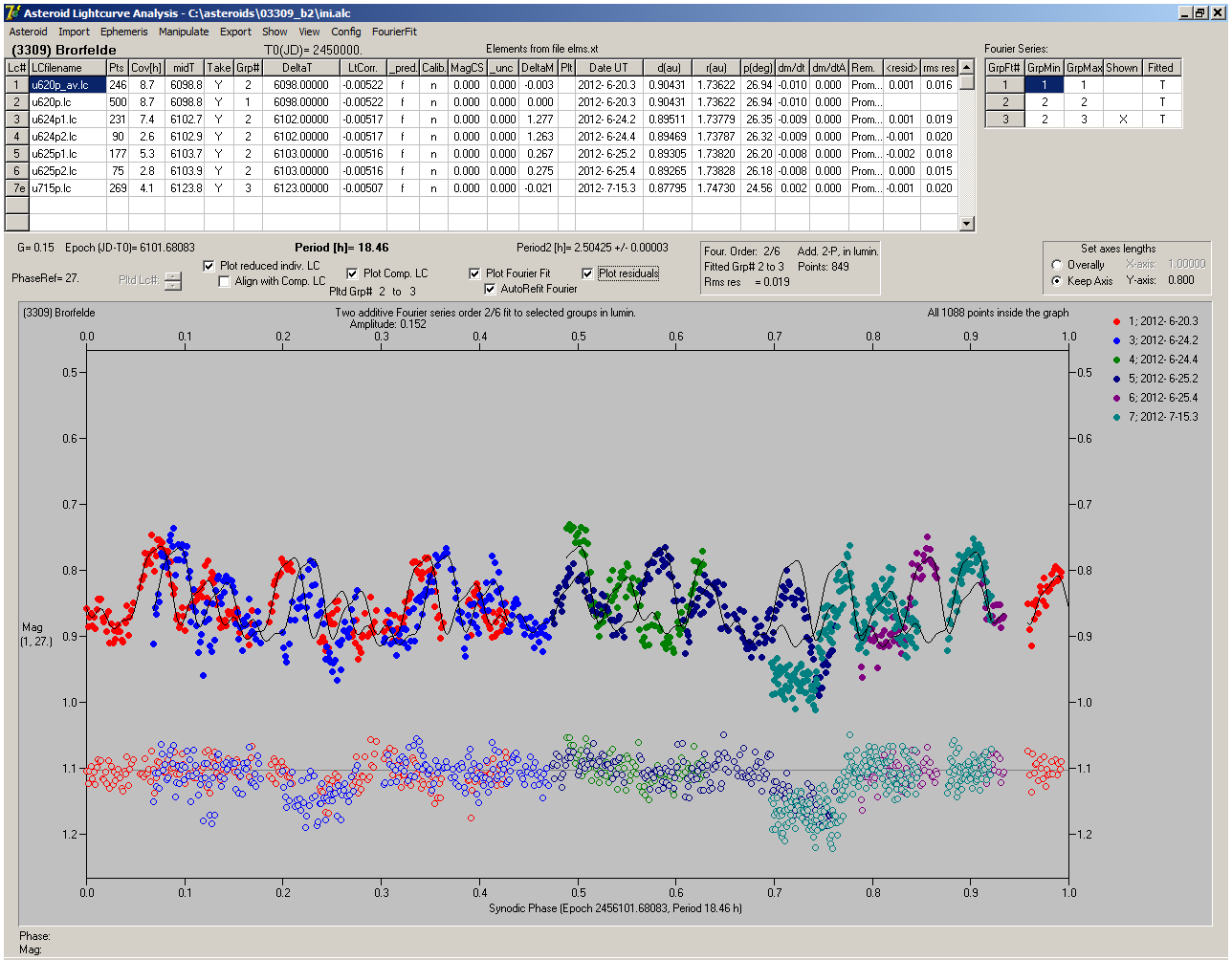Click the rms res column header
1232x960 pixels.
pyautogui.click(x=939, y=68)
